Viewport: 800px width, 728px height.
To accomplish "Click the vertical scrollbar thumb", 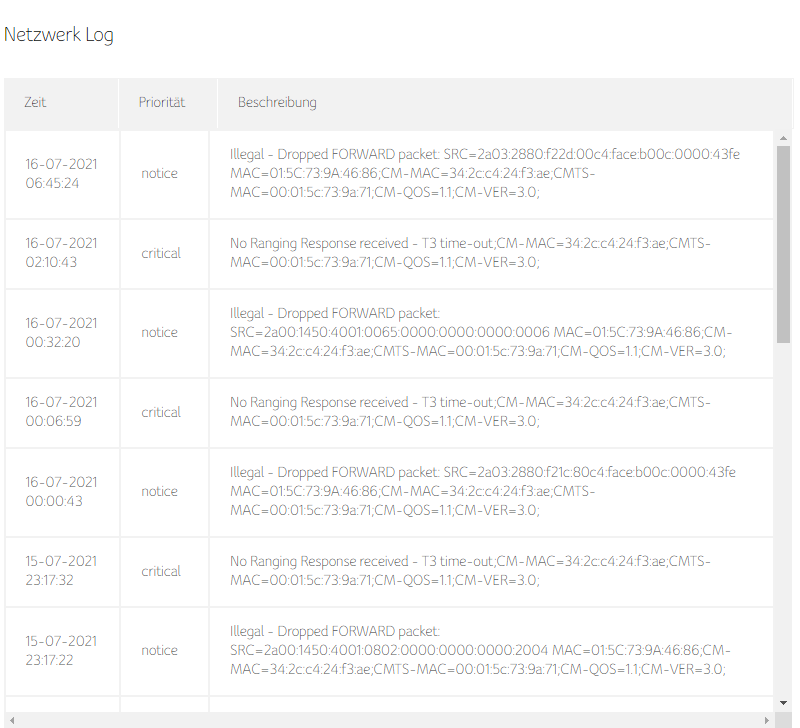I will (x=783, y=244).
